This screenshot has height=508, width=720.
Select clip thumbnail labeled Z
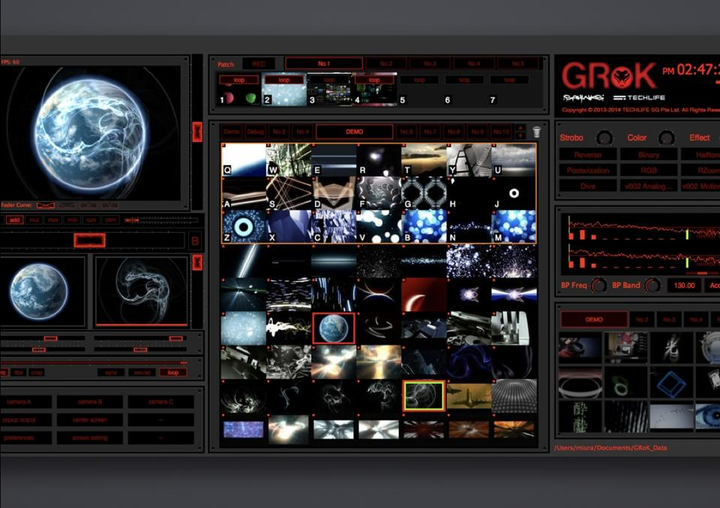tap(244, 226)
